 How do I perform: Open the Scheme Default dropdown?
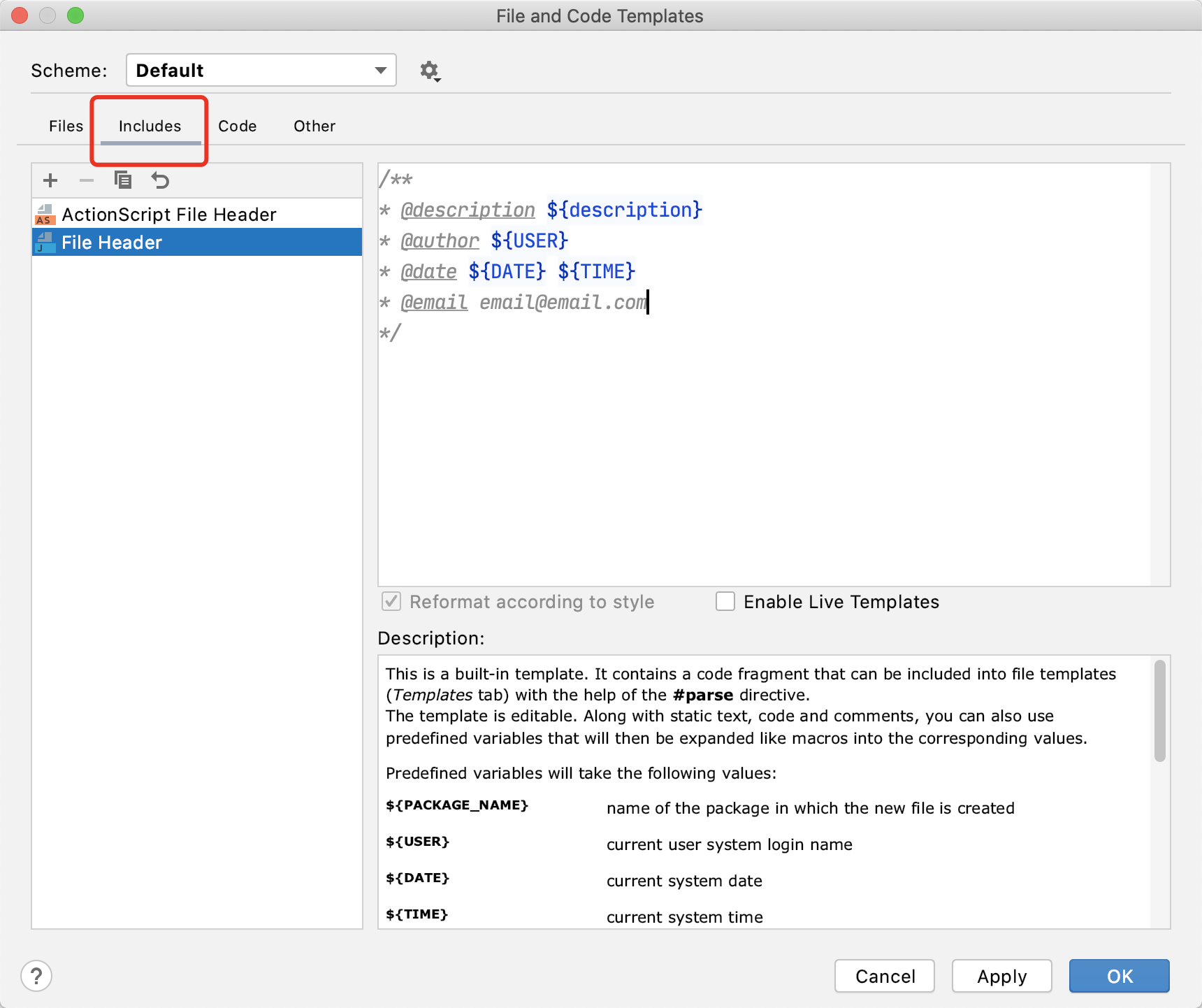261,71
